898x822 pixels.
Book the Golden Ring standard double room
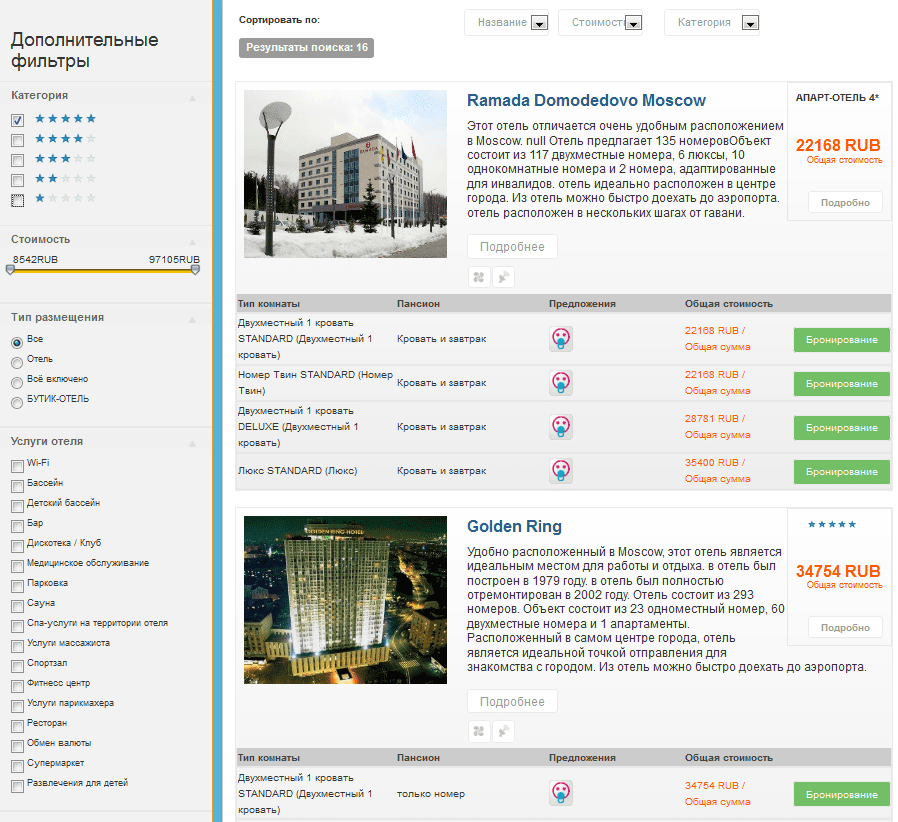pos(841,795)
